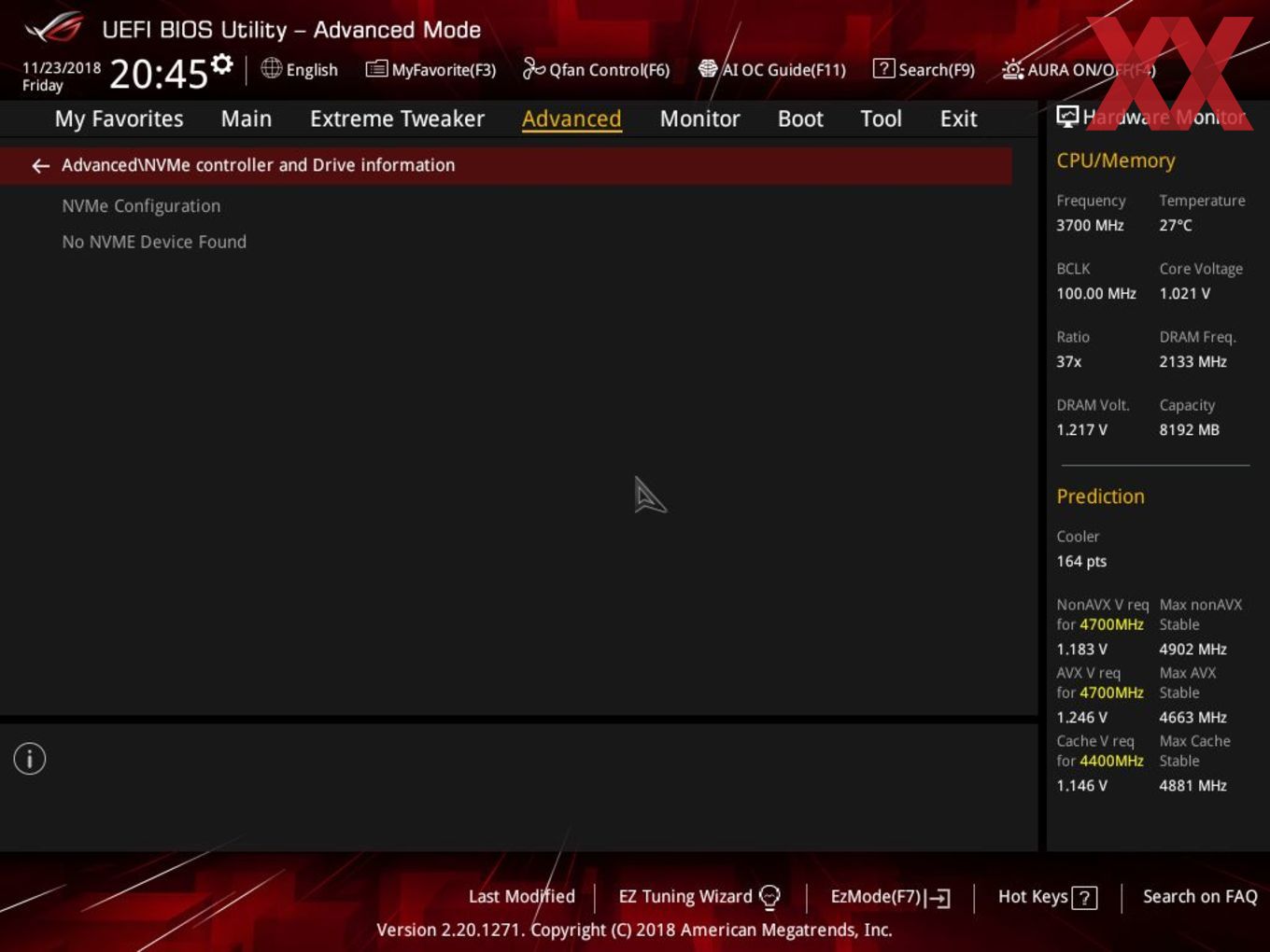
Task: Launch AI OC Guide(F11)
Action: click(783, 70)
